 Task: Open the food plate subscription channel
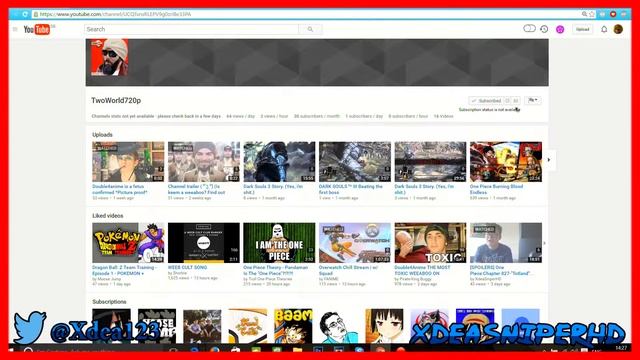point(248,326)
